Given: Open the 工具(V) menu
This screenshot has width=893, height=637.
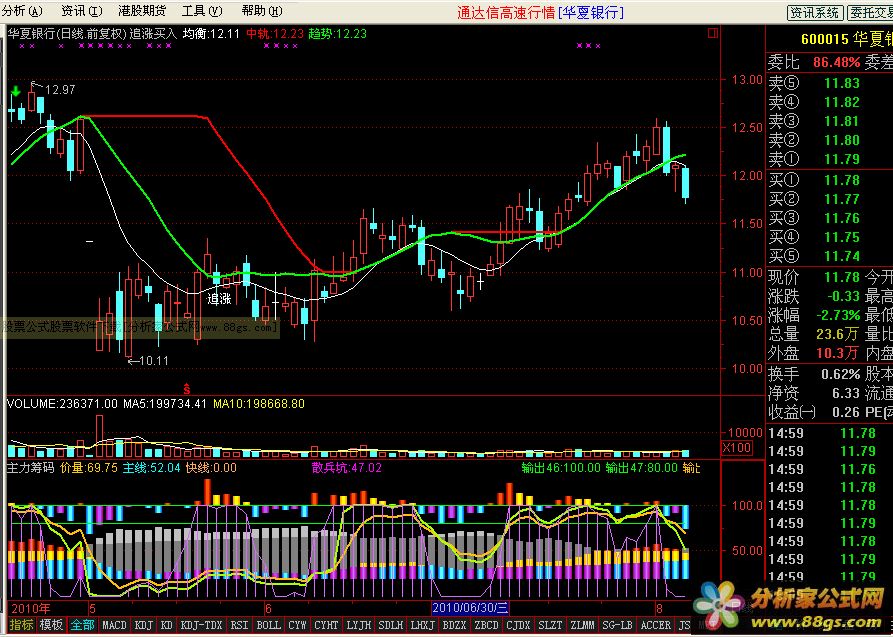Looking at the screenshot, I should 202,11.
